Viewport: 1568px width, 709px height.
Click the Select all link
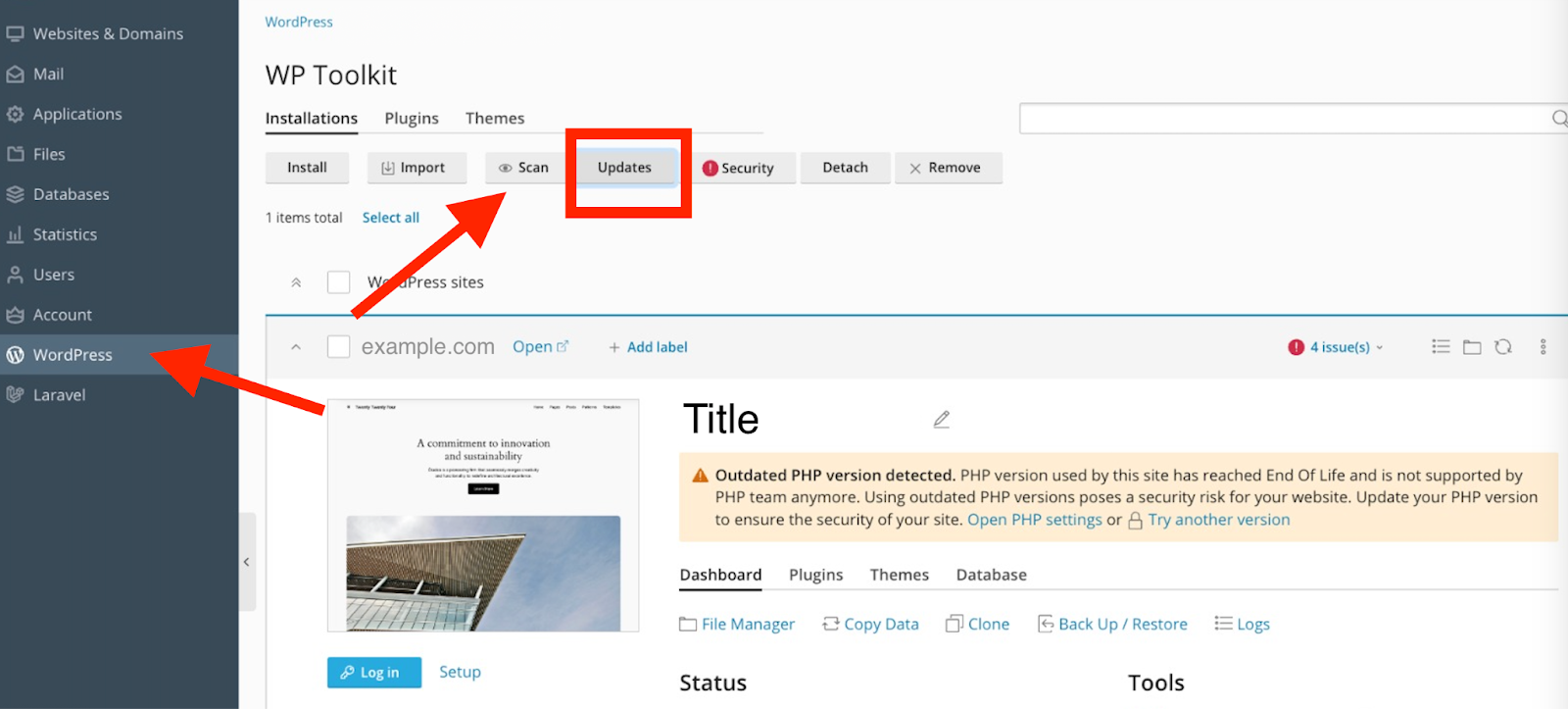coord(391,218)
